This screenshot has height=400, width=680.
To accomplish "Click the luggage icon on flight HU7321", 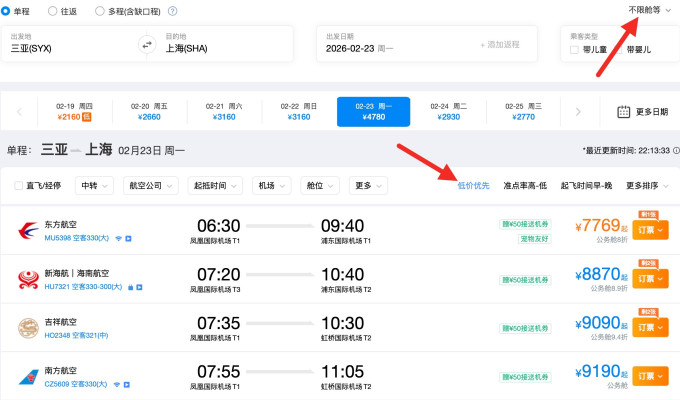I will click(x=130, y=287).
